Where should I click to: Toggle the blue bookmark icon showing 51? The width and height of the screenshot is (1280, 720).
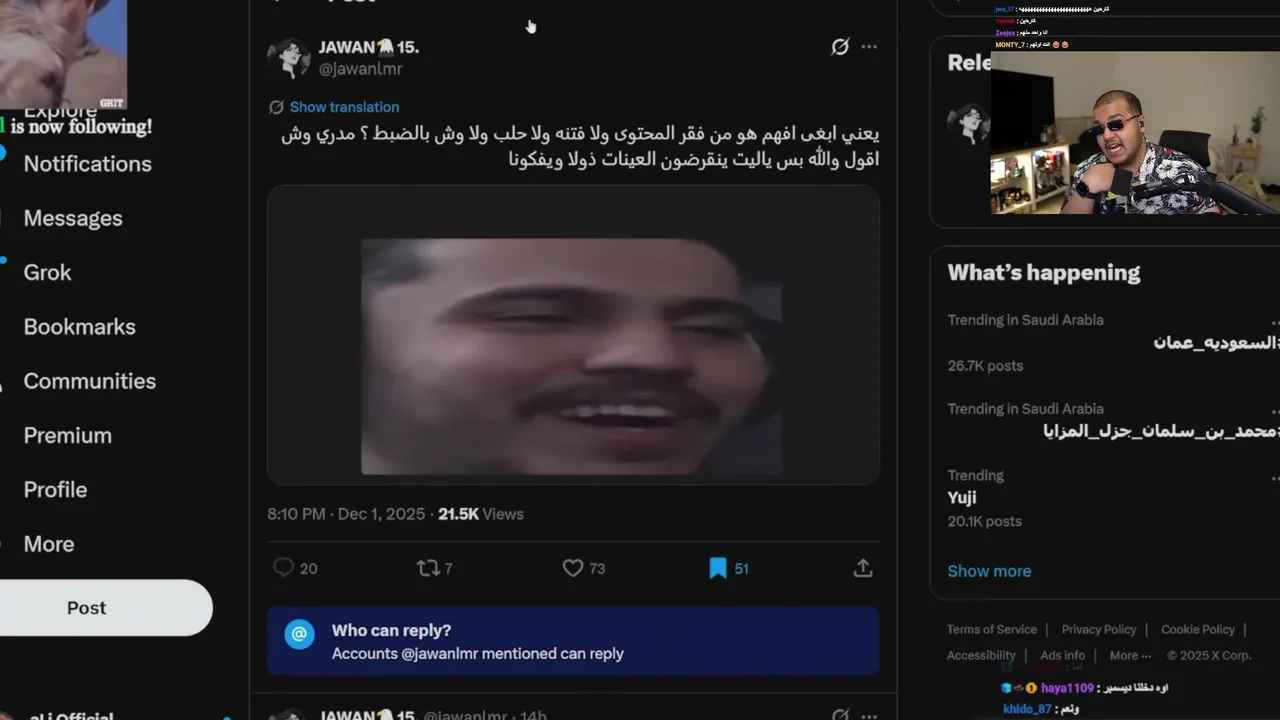tap(718, 568)
